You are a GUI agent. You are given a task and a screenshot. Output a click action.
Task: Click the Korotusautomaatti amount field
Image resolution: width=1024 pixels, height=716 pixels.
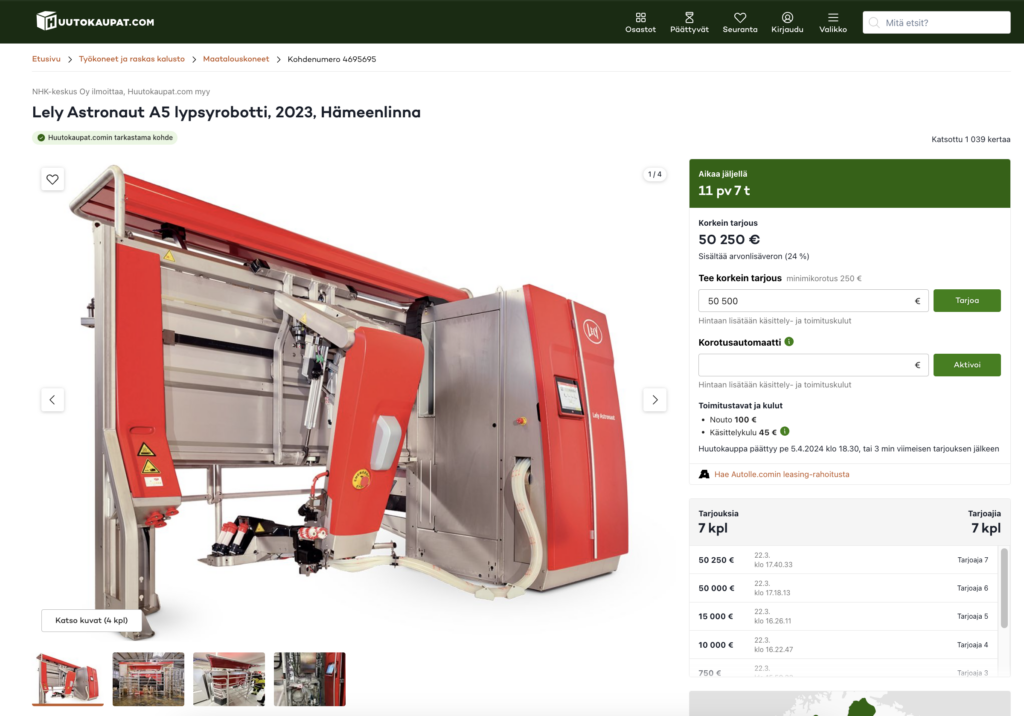click(813, 365)
